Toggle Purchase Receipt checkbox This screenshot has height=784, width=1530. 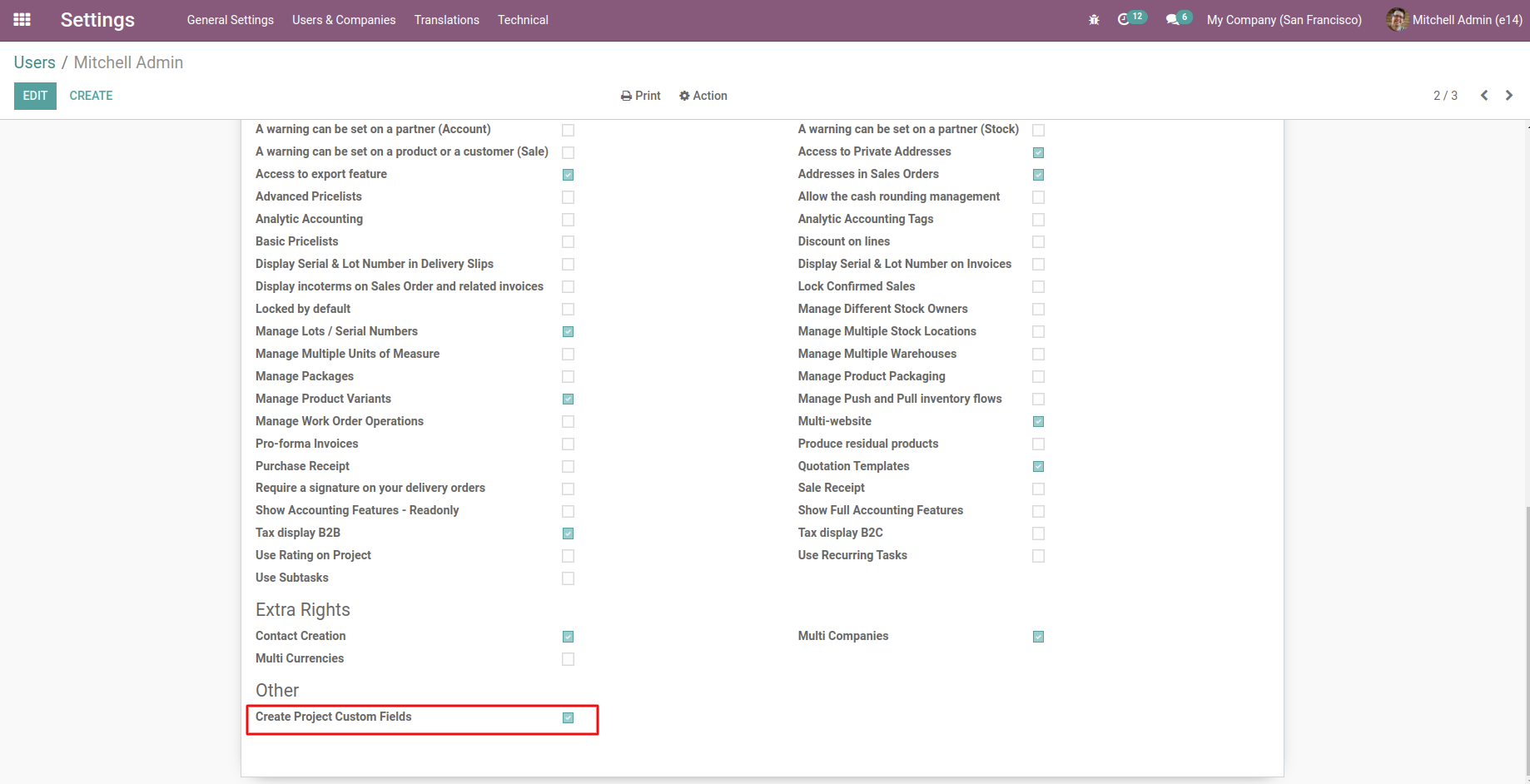click(x=568, y=467)
